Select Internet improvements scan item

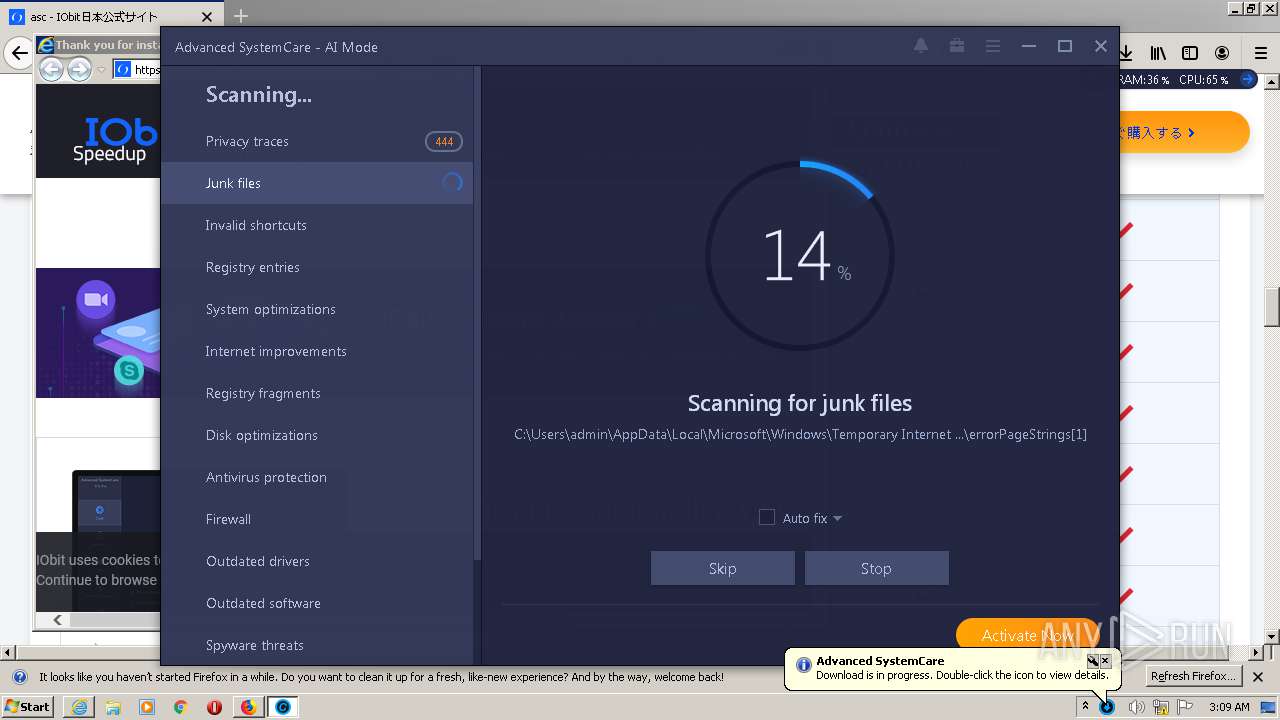[317, 351]
